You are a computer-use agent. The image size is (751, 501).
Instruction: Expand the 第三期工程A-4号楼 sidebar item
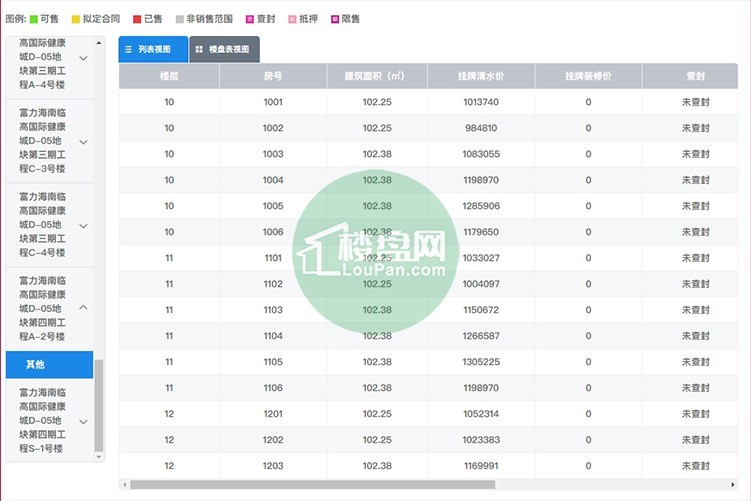pyautogui.click(x=83, y=58)
